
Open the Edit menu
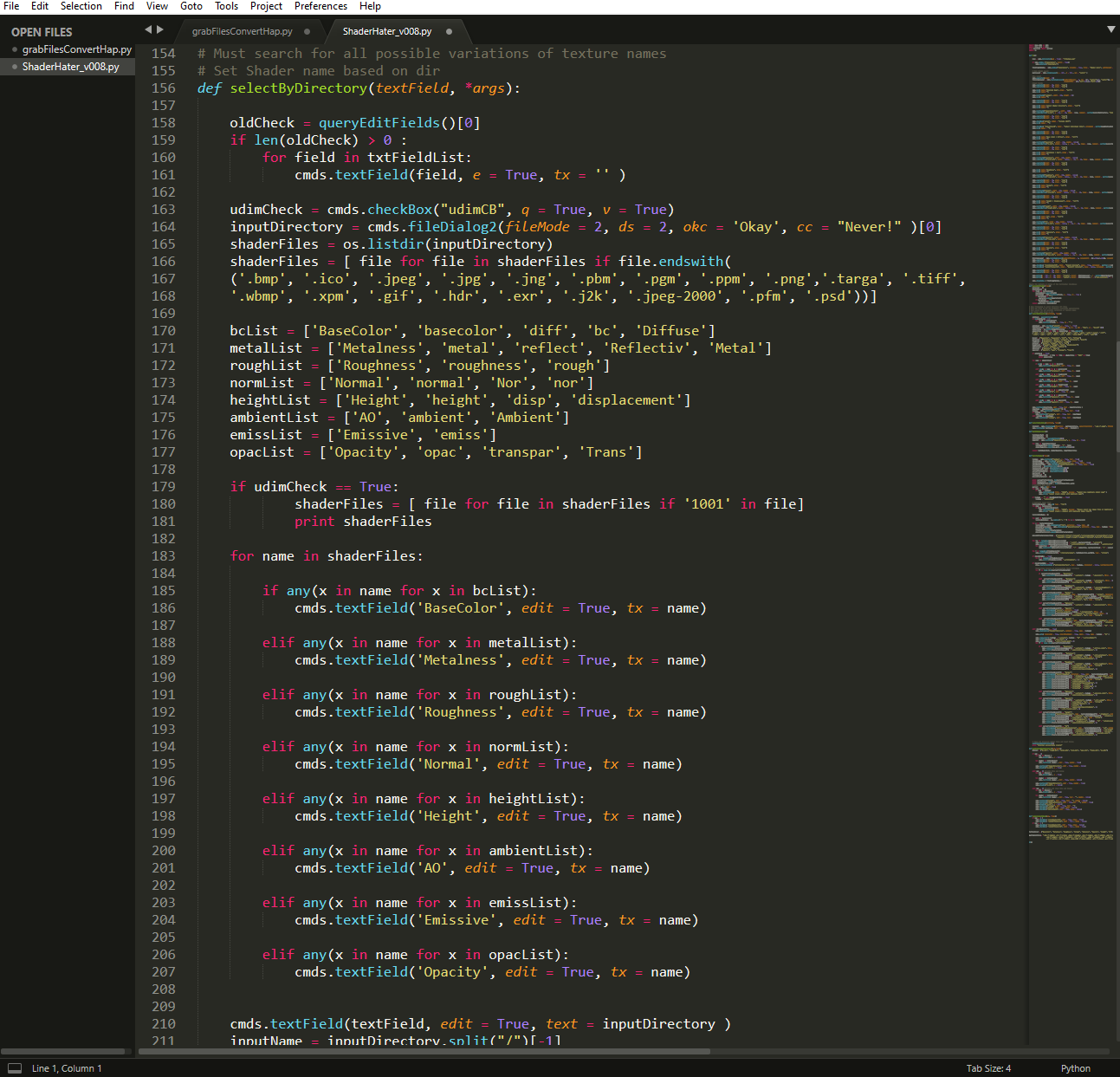40,6
